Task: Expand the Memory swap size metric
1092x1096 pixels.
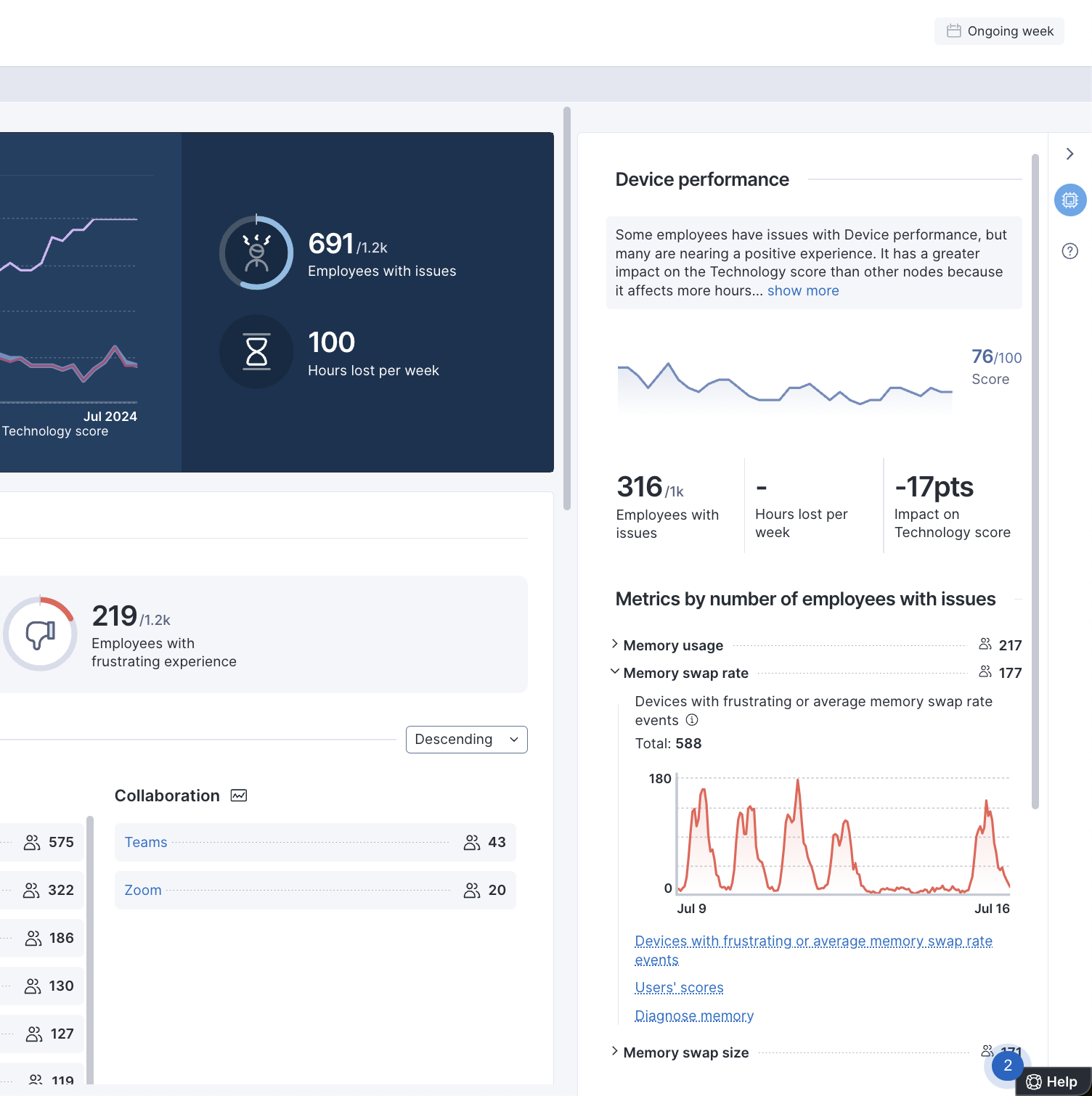Action: [615, 1052]
